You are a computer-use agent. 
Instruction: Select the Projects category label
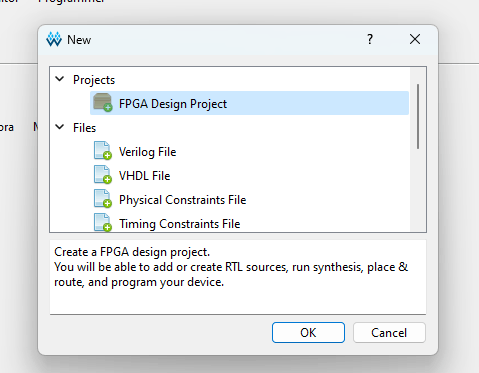[94, 80]
